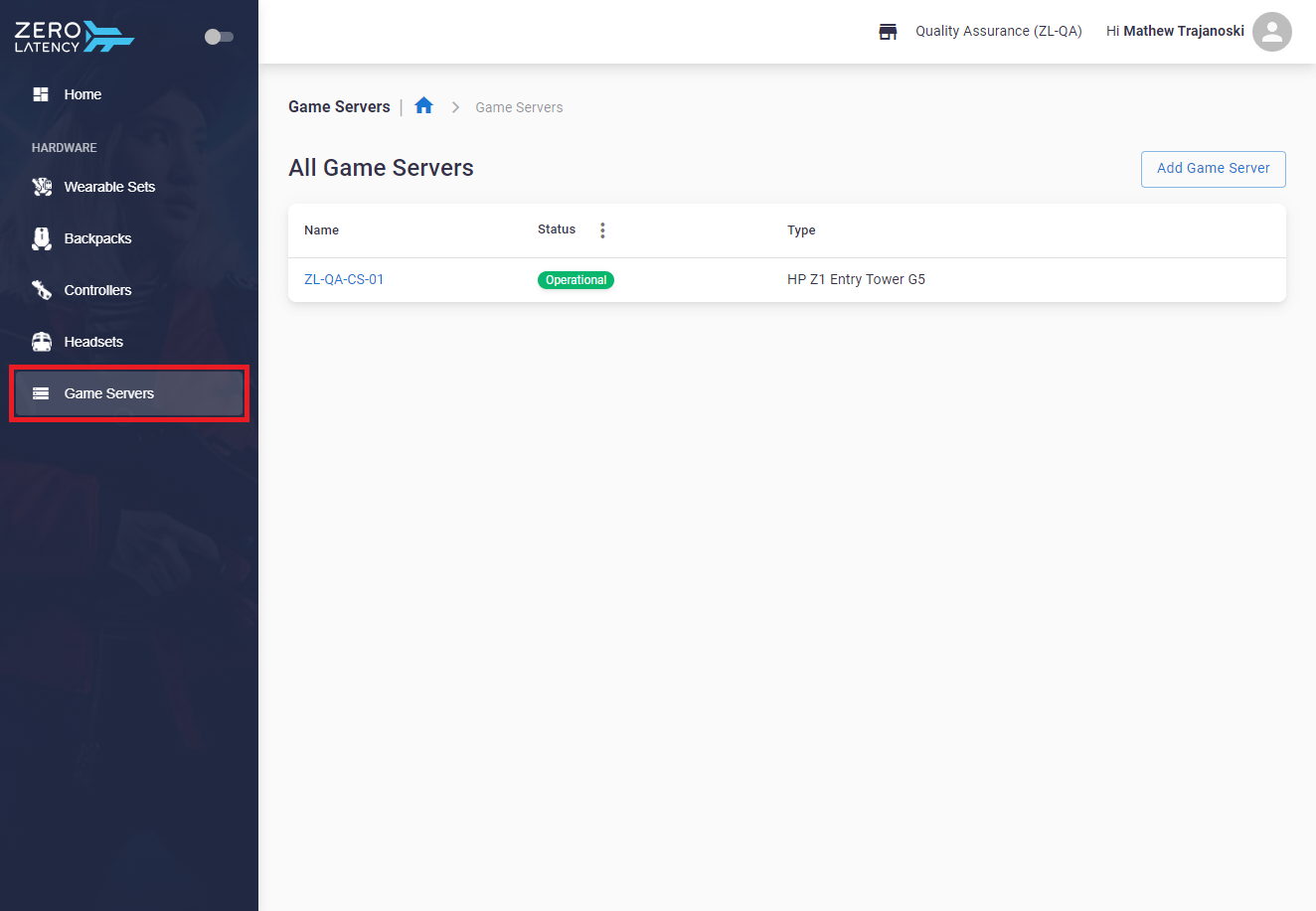The width and height of the screenshot is (1316, 911).
Task: Click the Home dashboard icon in sidebar
Action: click(41, 94)
